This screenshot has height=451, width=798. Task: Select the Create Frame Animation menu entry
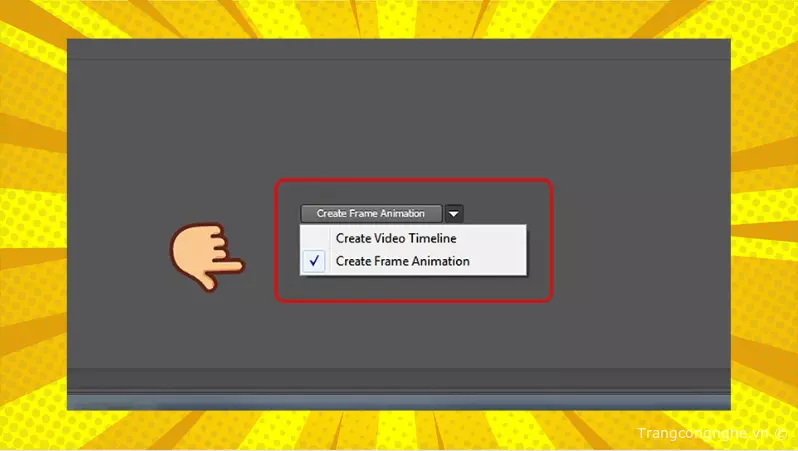[x=402, y=261]
